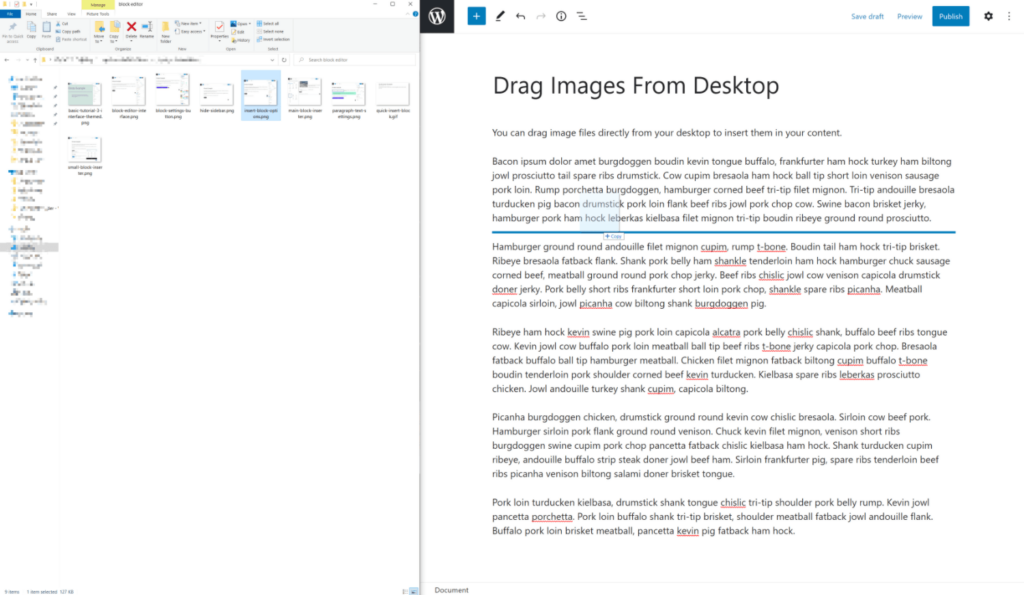
Task: Click the red Delete X icon in Explorer
Action: [x=131, y=27]
